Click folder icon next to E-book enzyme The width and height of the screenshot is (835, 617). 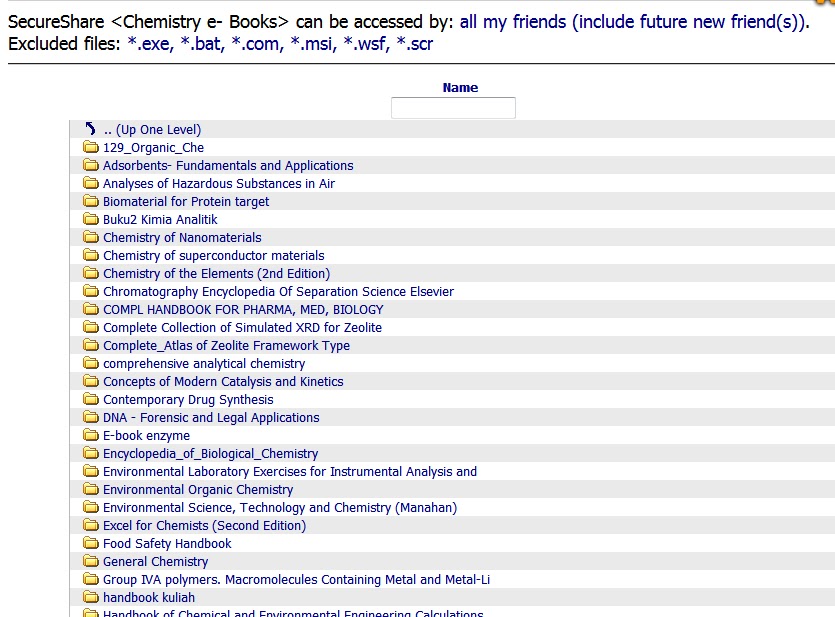click(91, 436)
